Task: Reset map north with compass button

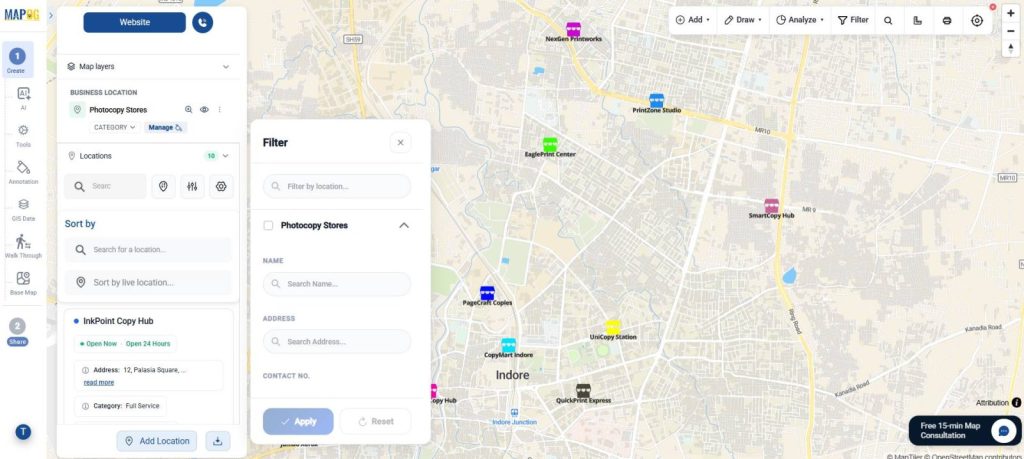Action: [x=1011, y=48]
